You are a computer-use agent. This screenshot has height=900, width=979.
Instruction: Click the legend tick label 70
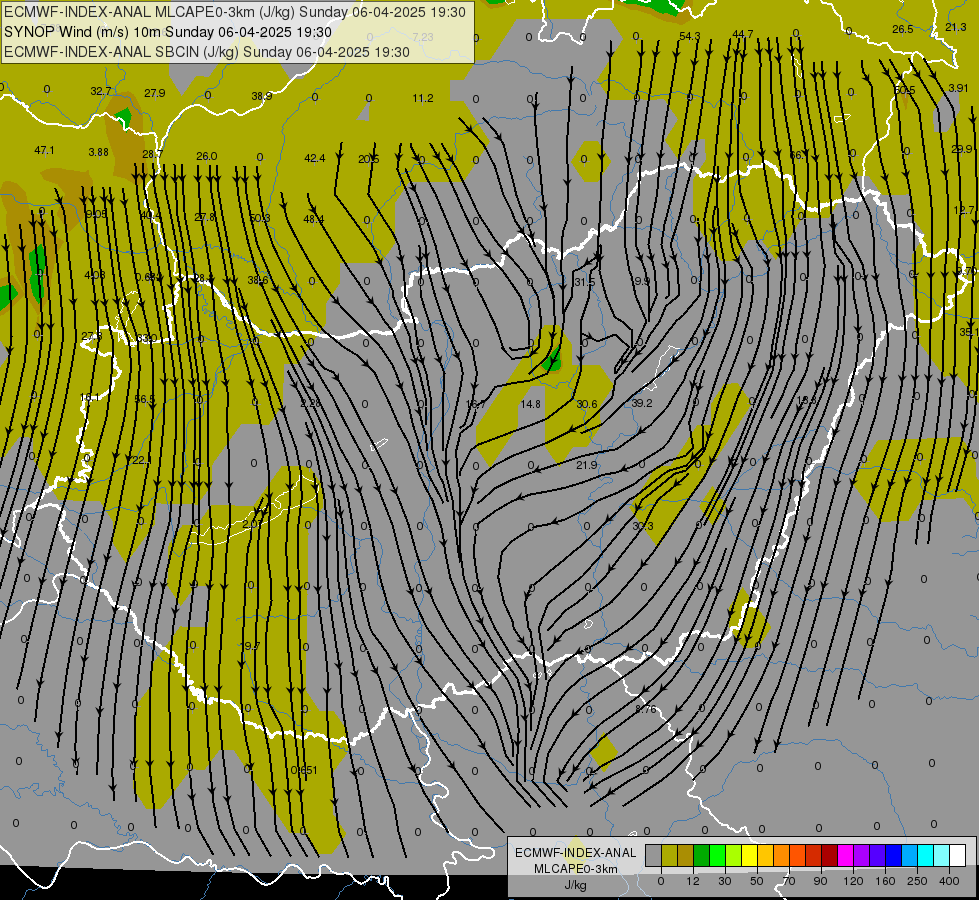[789, 881]
